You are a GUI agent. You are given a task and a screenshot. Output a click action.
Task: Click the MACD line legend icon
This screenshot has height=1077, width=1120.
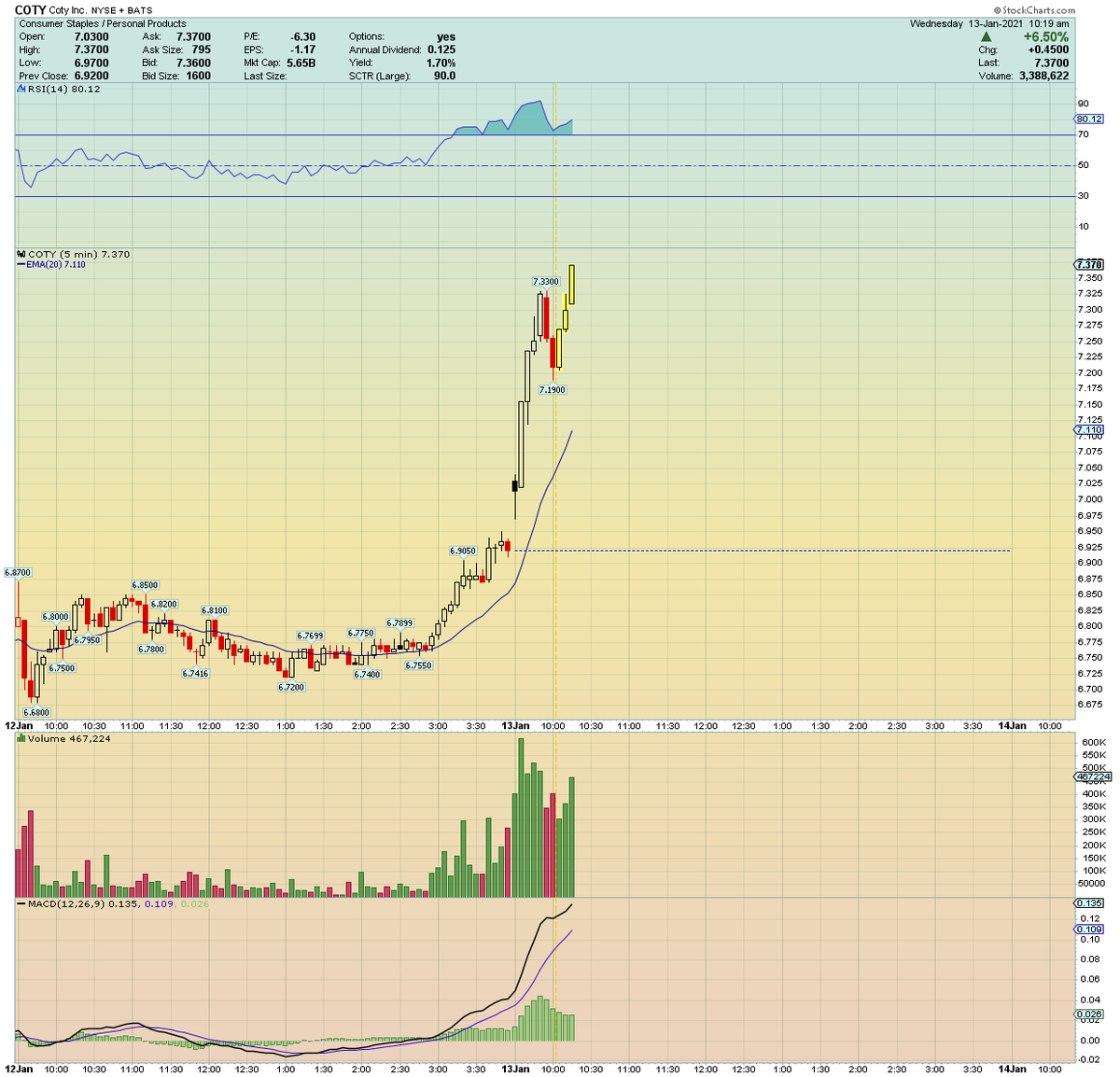point(19,904)
